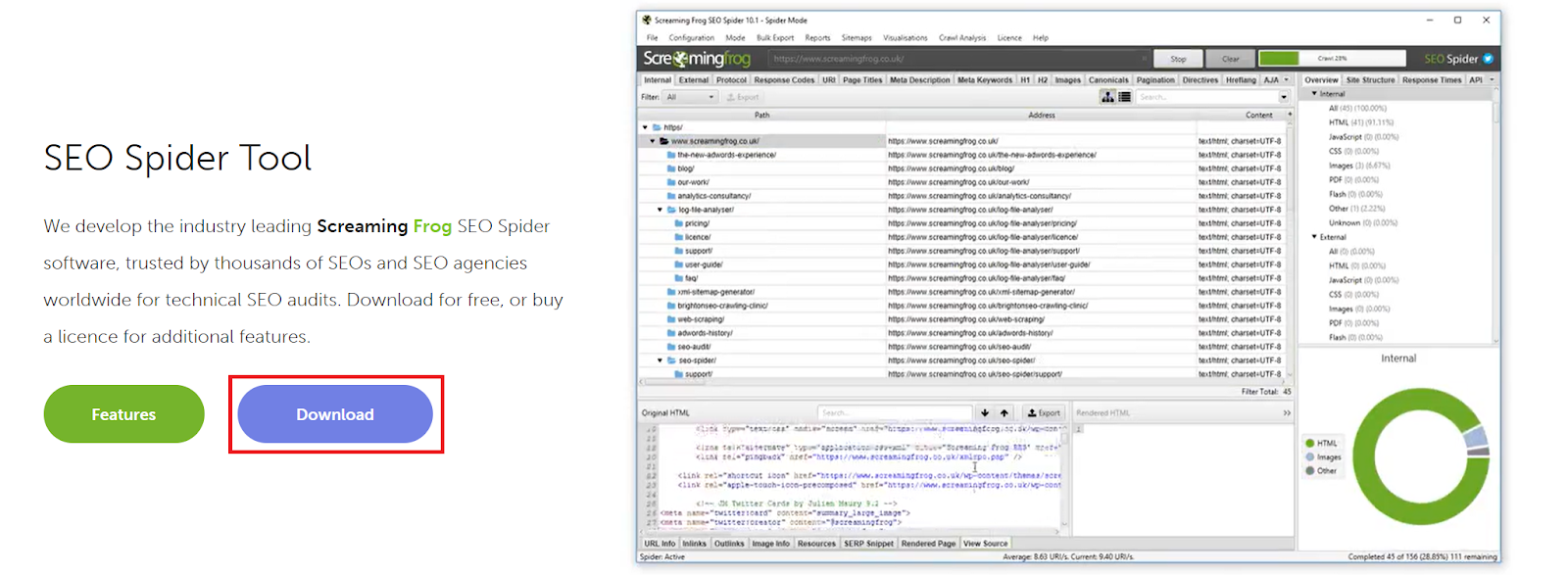Image resolution: width=1568 pixels, height=575 pixels.
Task: Click the Path column header
Action: pos(762,115)
